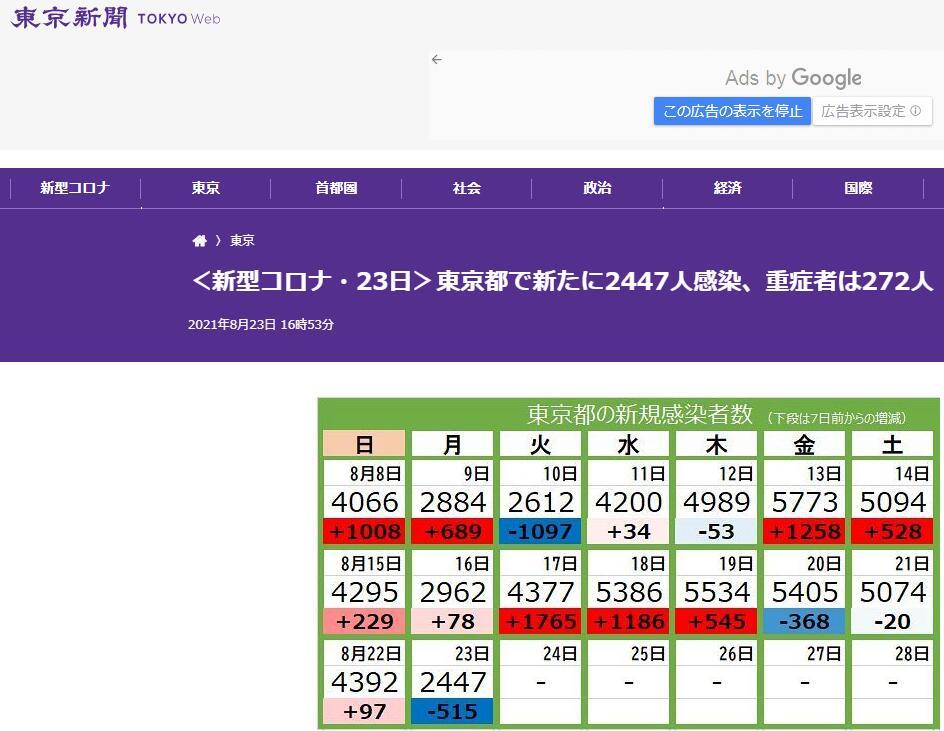Image resolution: width=944 pixels, height=731 pixels.
Task: Click the Ads by Google label
Action: (793, 78)
